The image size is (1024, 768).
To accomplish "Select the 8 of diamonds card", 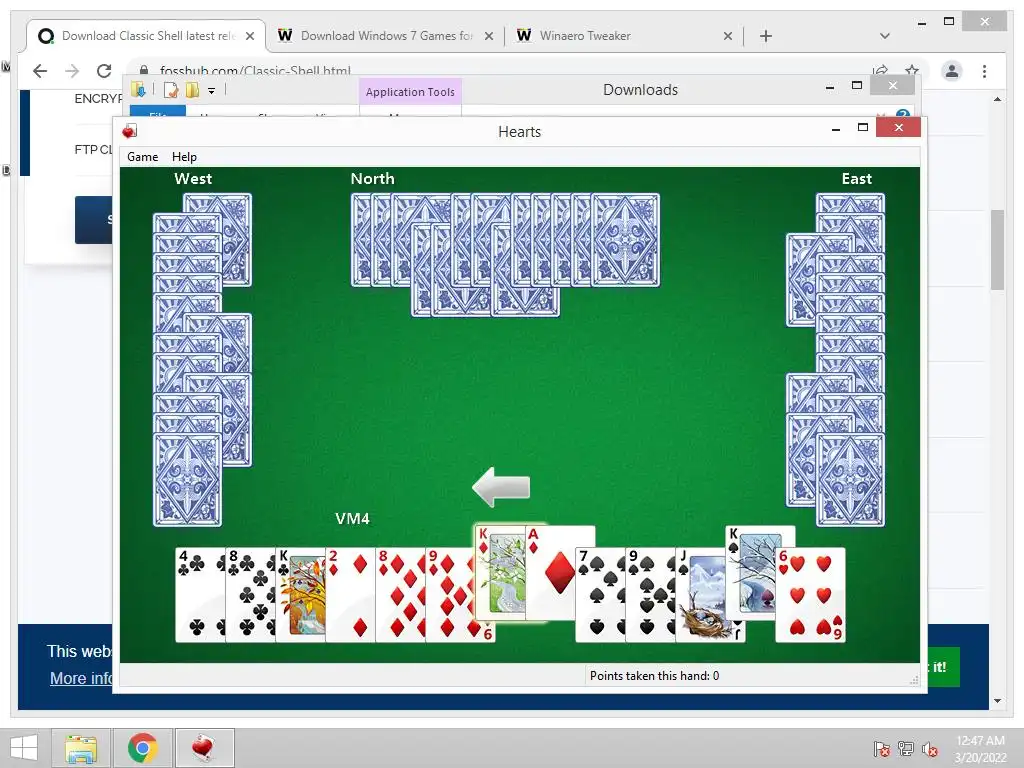I will 400,595.
